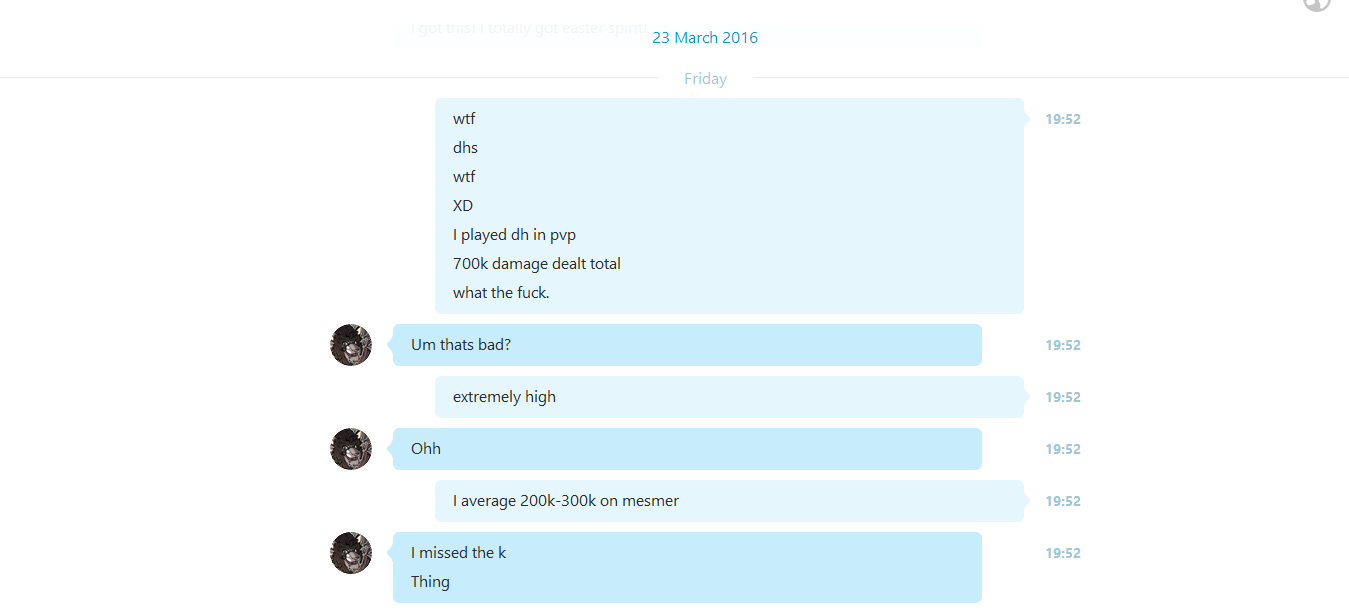1349x613 pixels.
Task: Click the sender avatar beside "Um thats bad?"
Action: tap(351, 345)
